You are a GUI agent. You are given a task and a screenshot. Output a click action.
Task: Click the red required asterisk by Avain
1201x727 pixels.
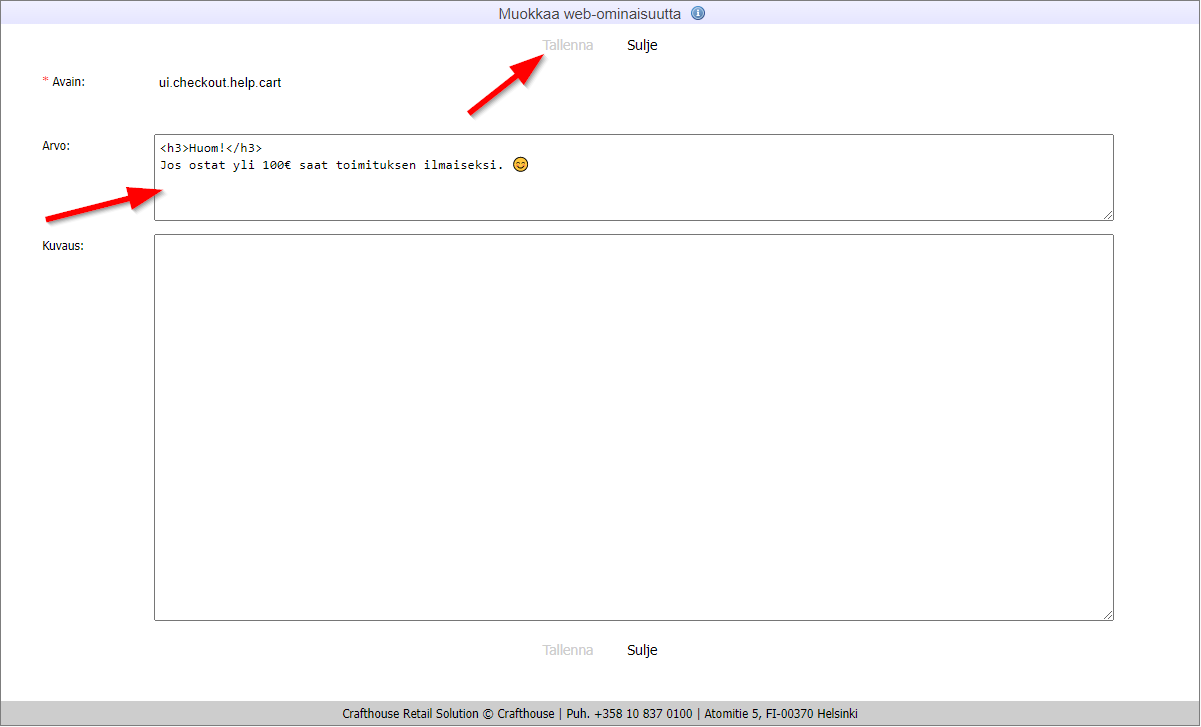pos(45,82)
